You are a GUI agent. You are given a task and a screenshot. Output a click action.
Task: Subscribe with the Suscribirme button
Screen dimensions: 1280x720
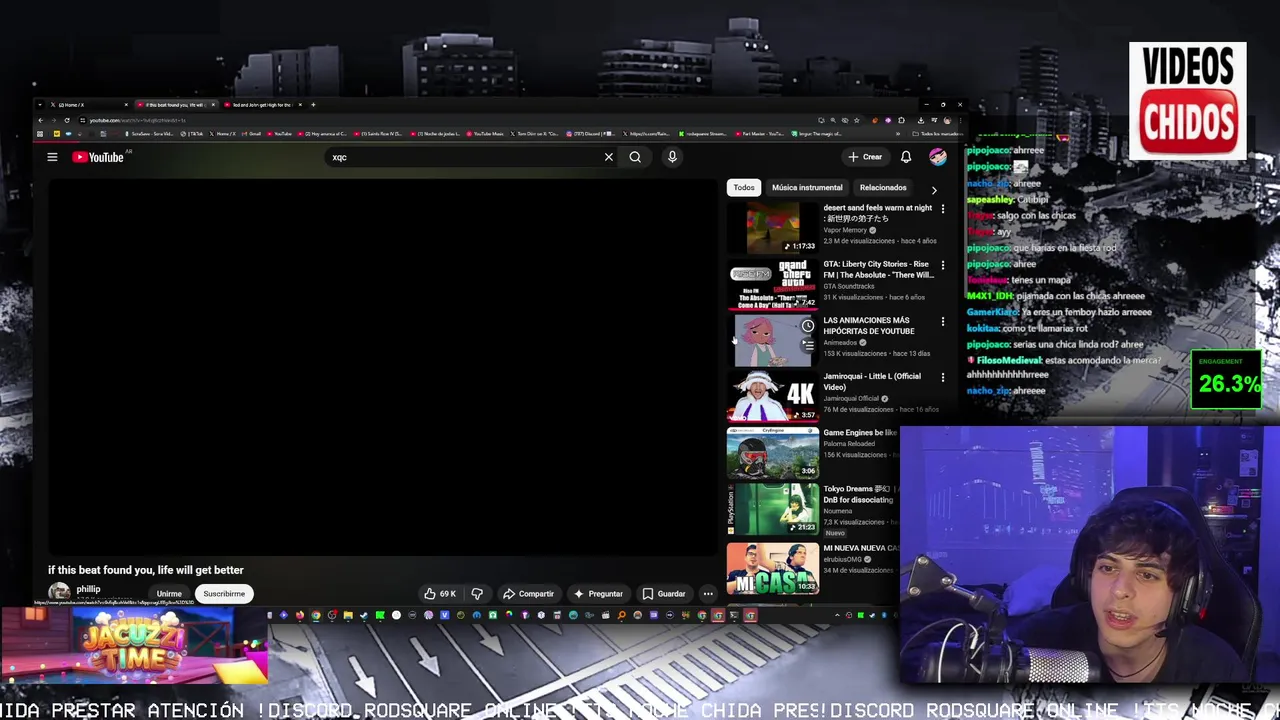(224, 594)
